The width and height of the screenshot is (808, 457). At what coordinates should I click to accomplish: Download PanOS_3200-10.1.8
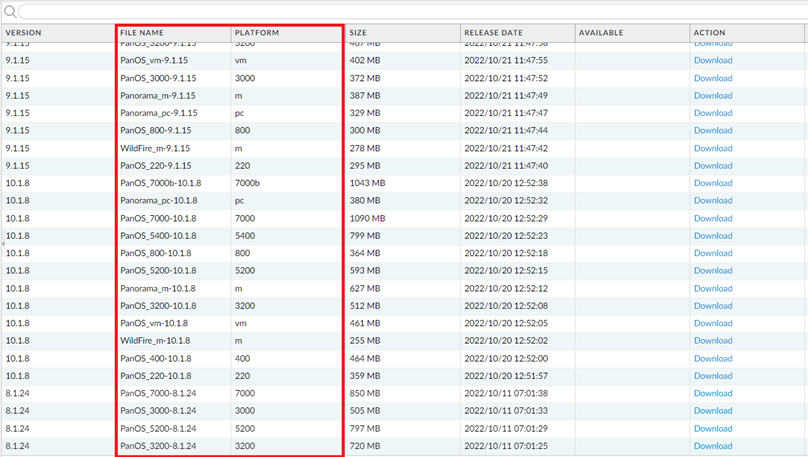[713, 306]
